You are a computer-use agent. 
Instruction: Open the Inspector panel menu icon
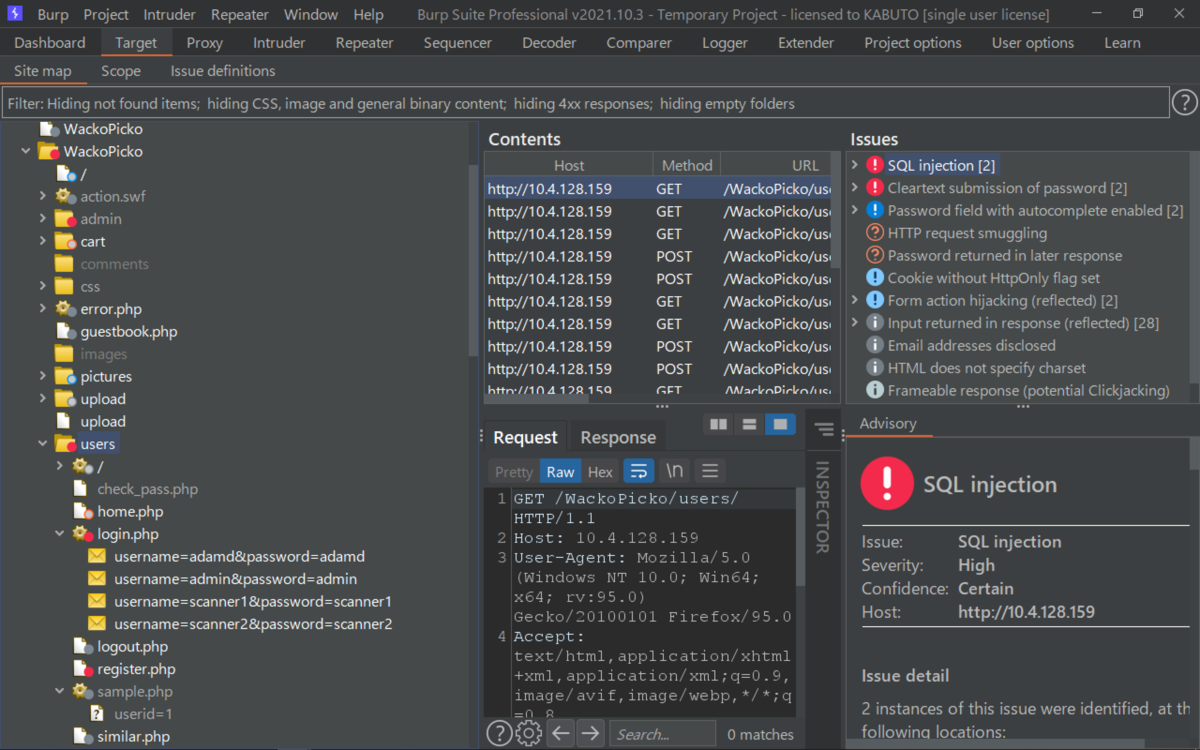[824, 430]
